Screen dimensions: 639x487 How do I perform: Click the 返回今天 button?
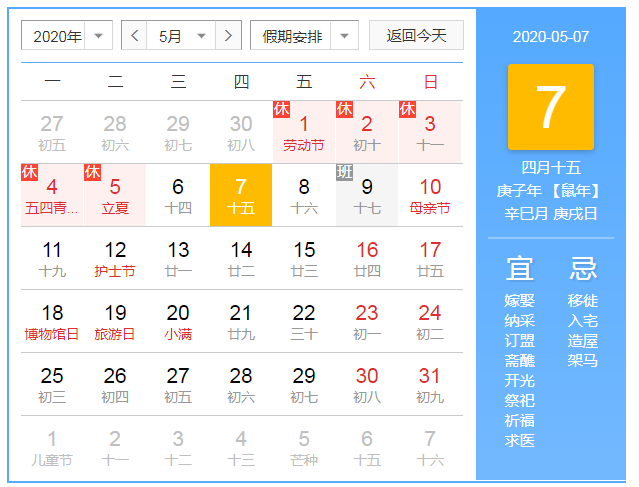coord(416,35)
